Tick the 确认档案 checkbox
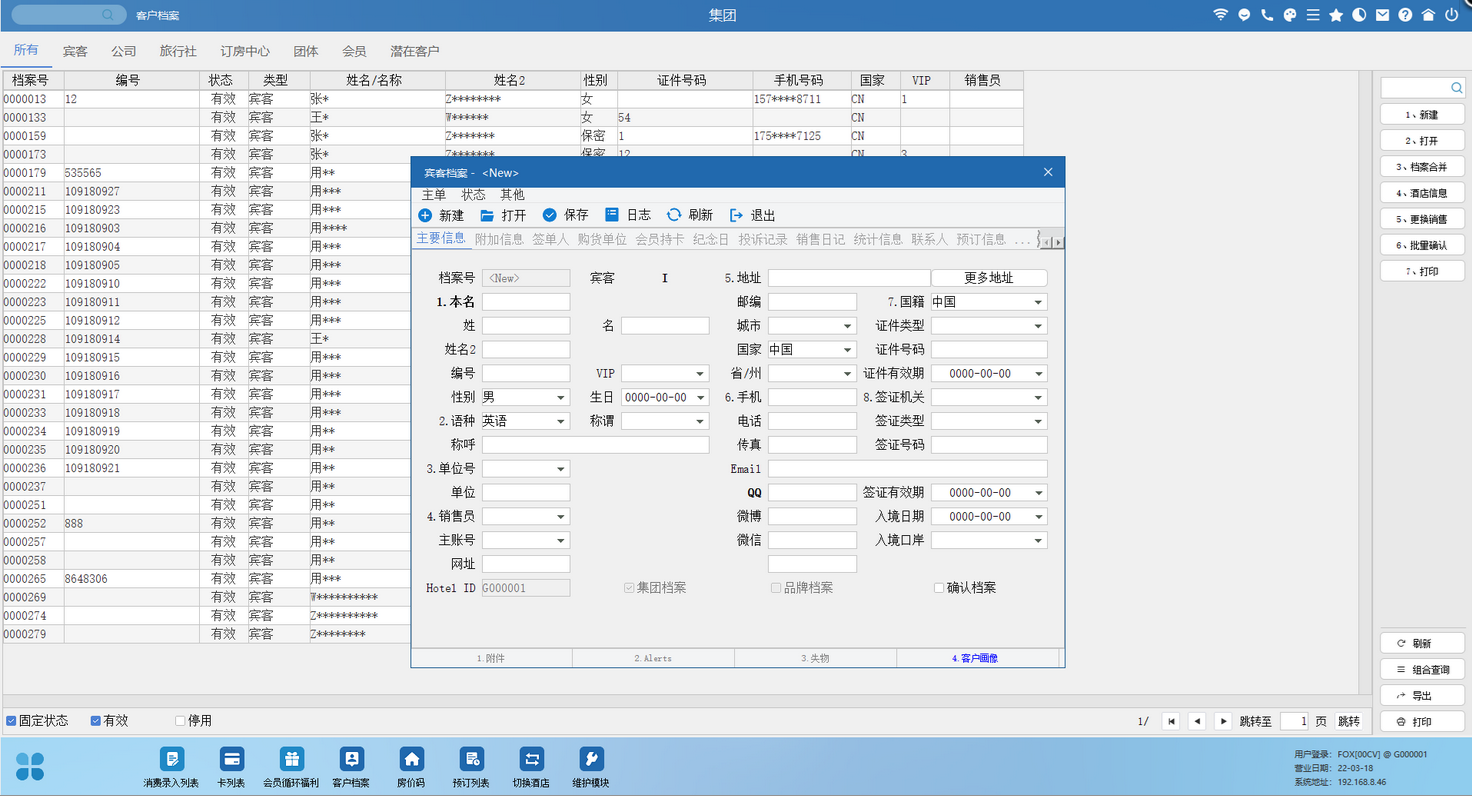Viewport: 1472px width, 796px height. point(939,588)
